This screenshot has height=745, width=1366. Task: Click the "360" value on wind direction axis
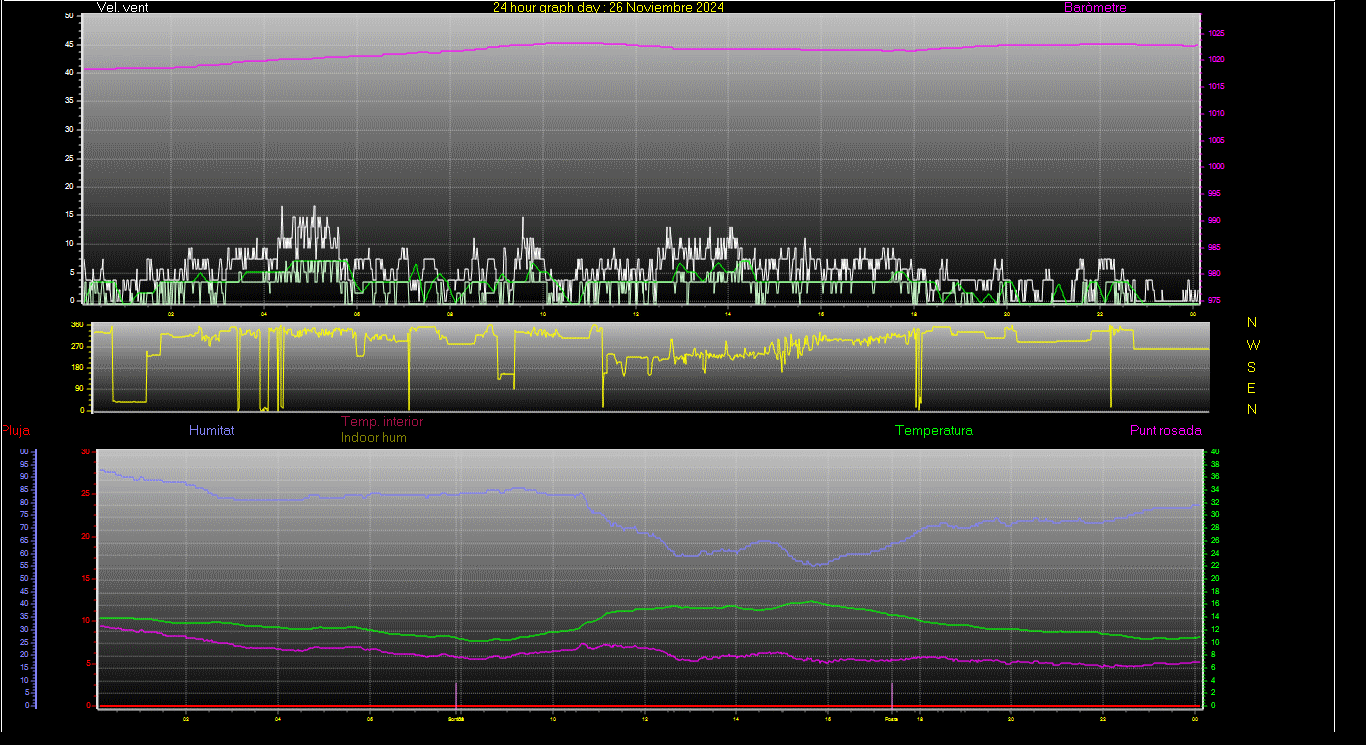pyautogui.click(x=77, y=325)
